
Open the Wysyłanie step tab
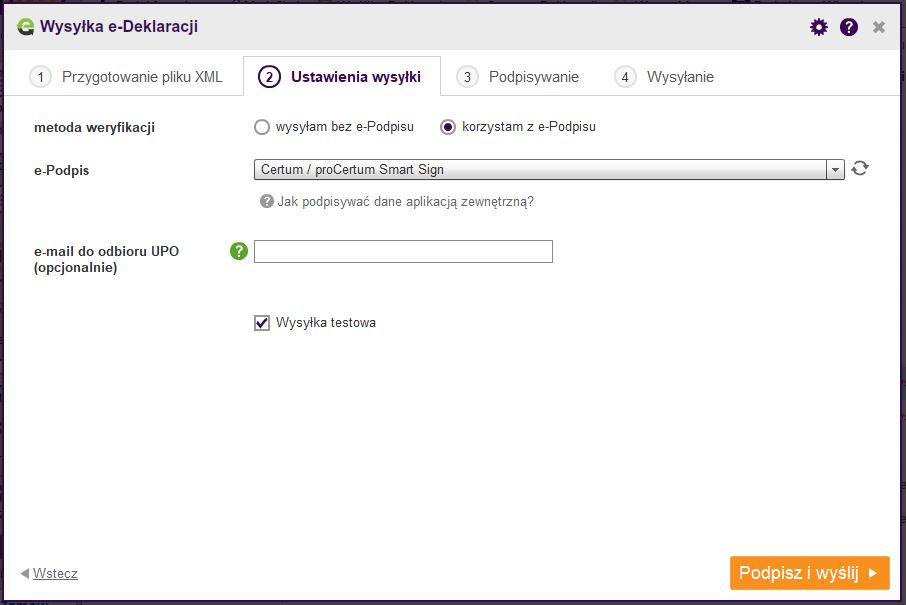664,77
